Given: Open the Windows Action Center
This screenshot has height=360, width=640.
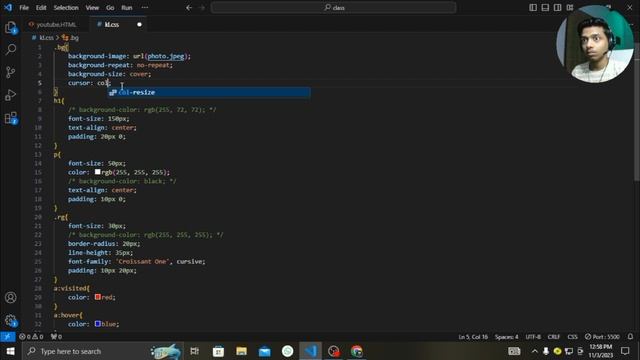Looking at the screenshot, I should [x=625, y=351].
